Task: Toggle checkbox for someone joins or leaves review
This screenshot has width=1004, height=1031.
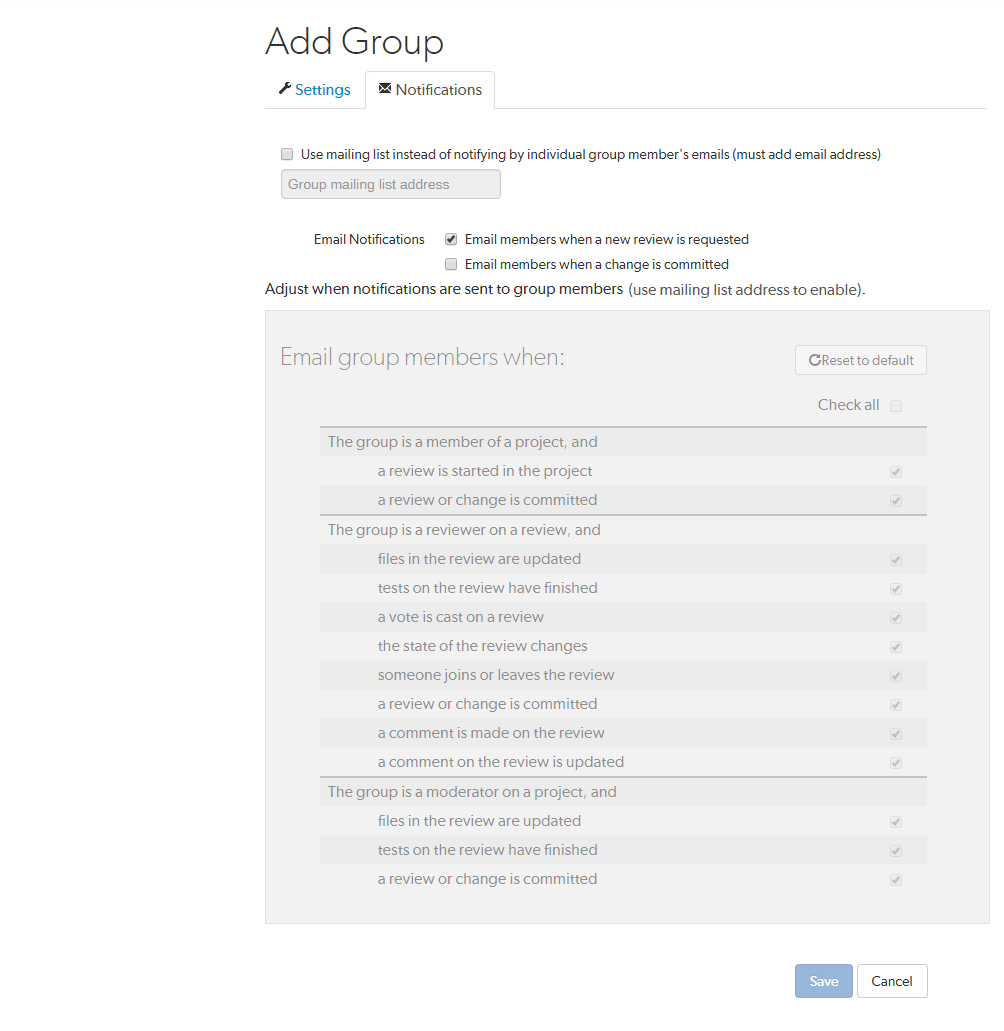Action: [895, 675]
